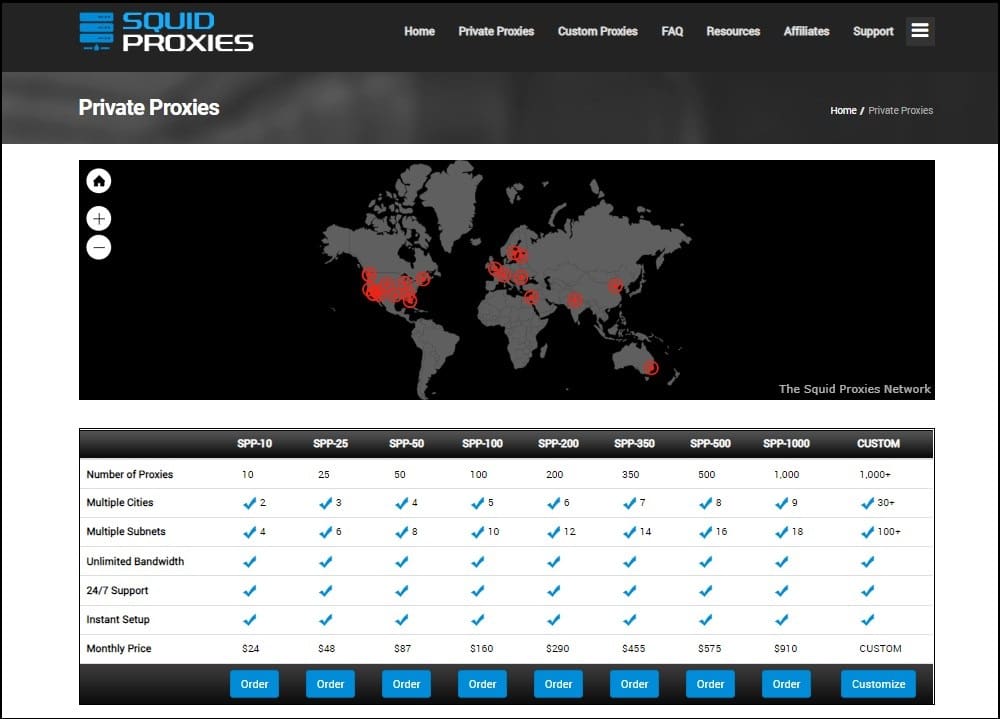Click the India location marker on map
The width and height of the screenshot is (1000, 719).
point(575,300)
